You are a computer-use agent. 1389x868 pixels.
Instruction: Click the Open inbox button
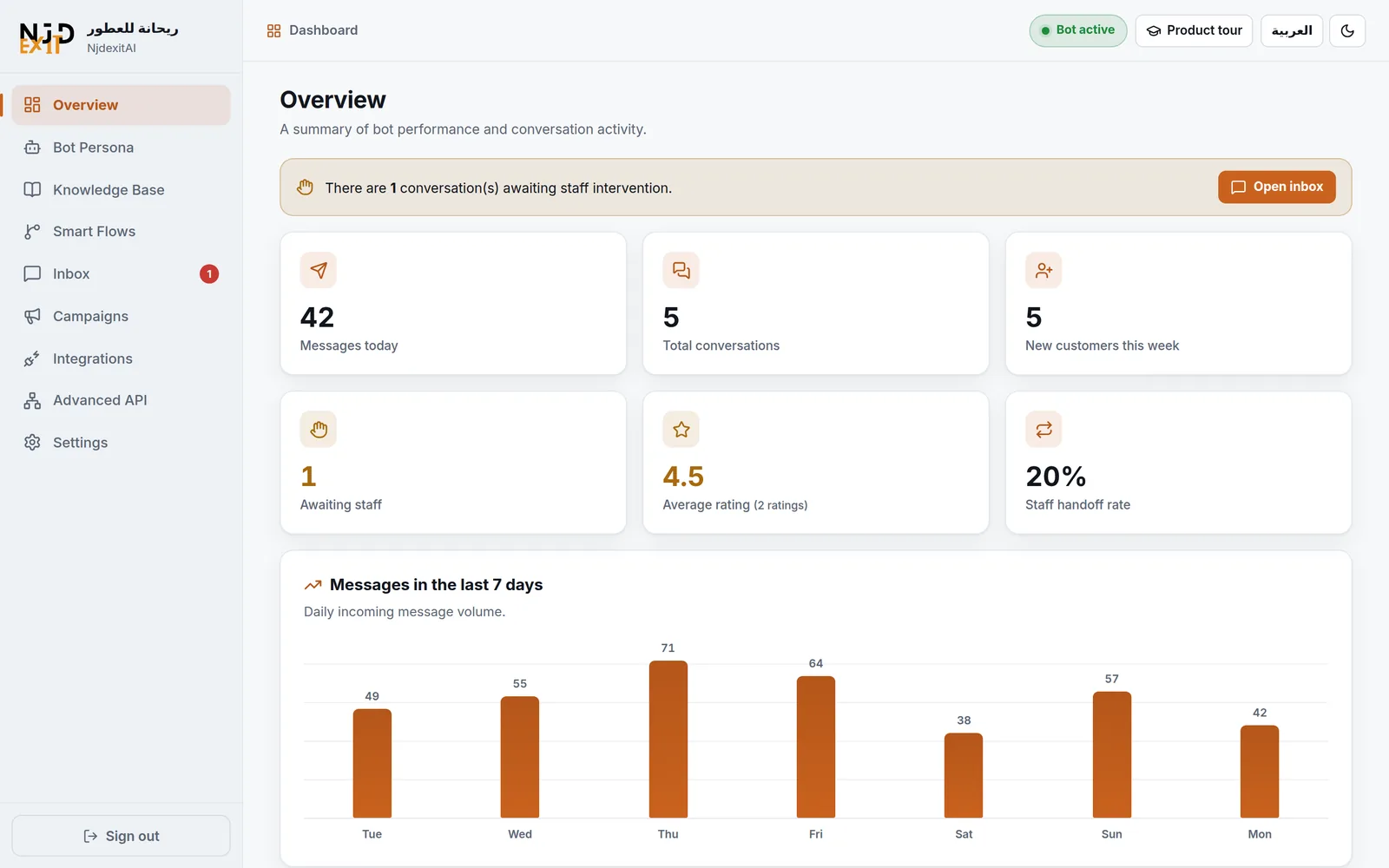[x=1276, y=187]
